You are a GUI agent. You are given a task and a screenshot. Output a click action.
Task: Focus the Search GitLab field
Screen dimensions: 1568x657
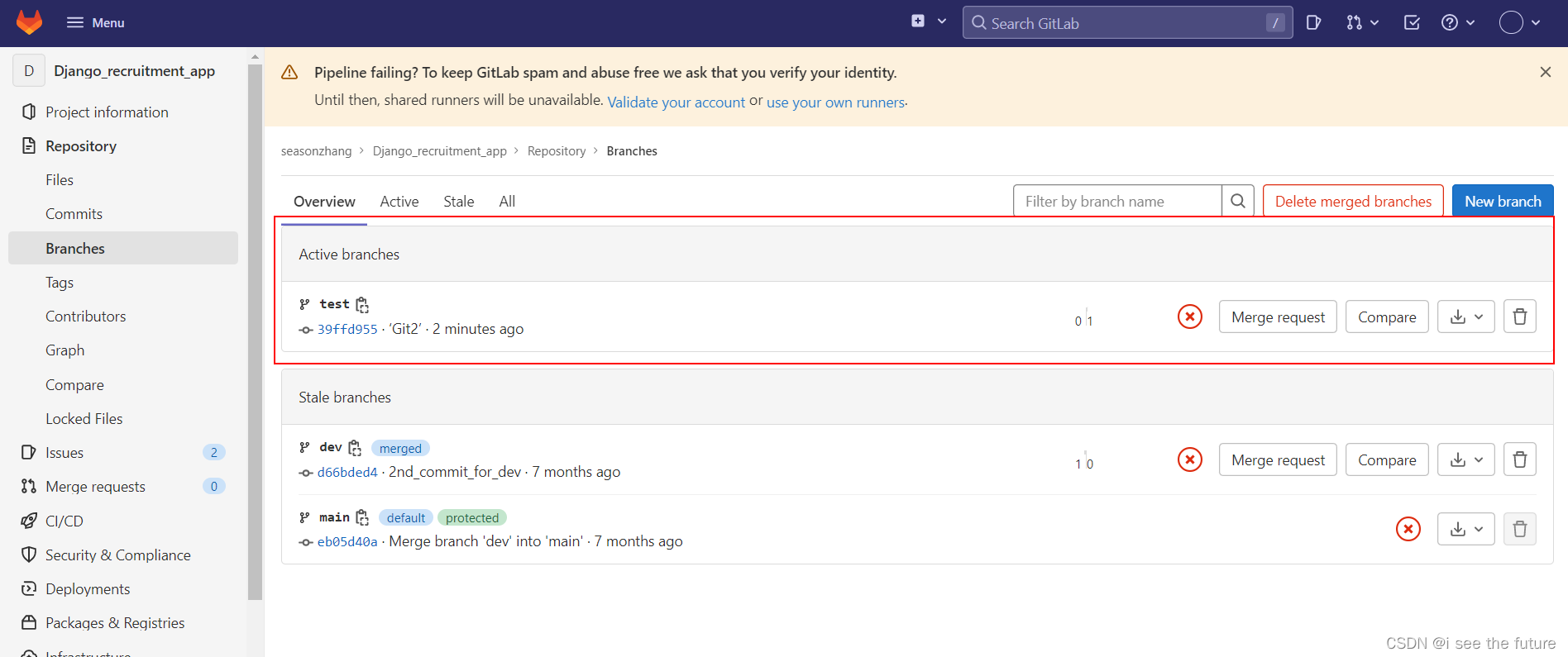tap(1128, 23)
